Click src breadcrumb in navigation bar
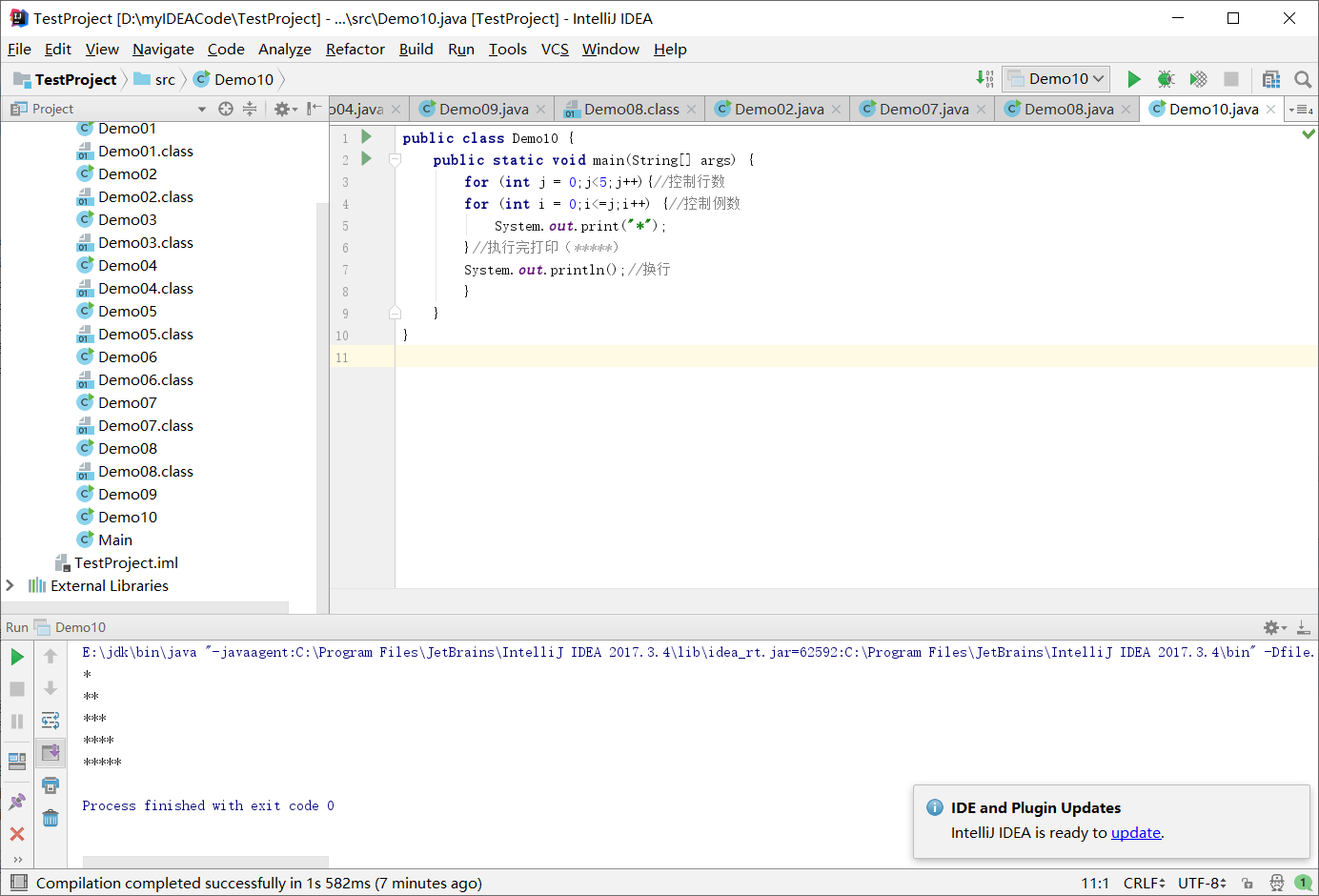The height and width of the screenshot is (896, 1319). coord(154,80)
